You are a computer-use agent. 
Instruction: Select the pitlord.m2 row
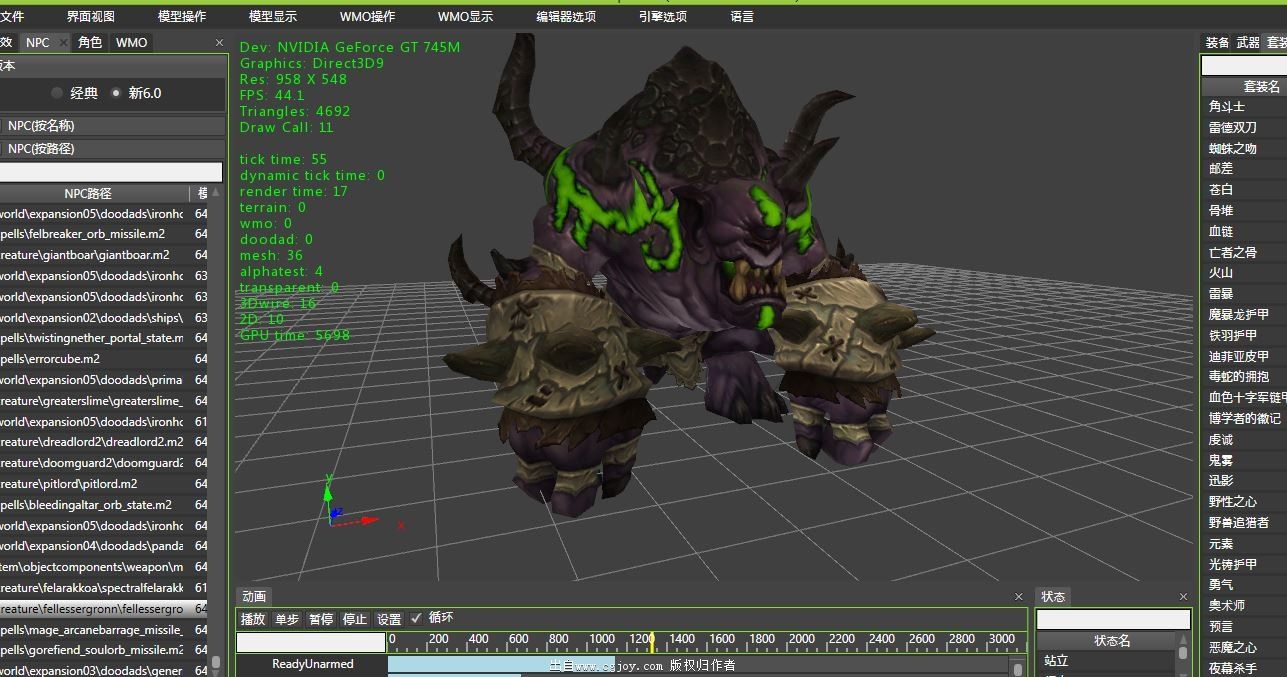click(x=104, y=484)
